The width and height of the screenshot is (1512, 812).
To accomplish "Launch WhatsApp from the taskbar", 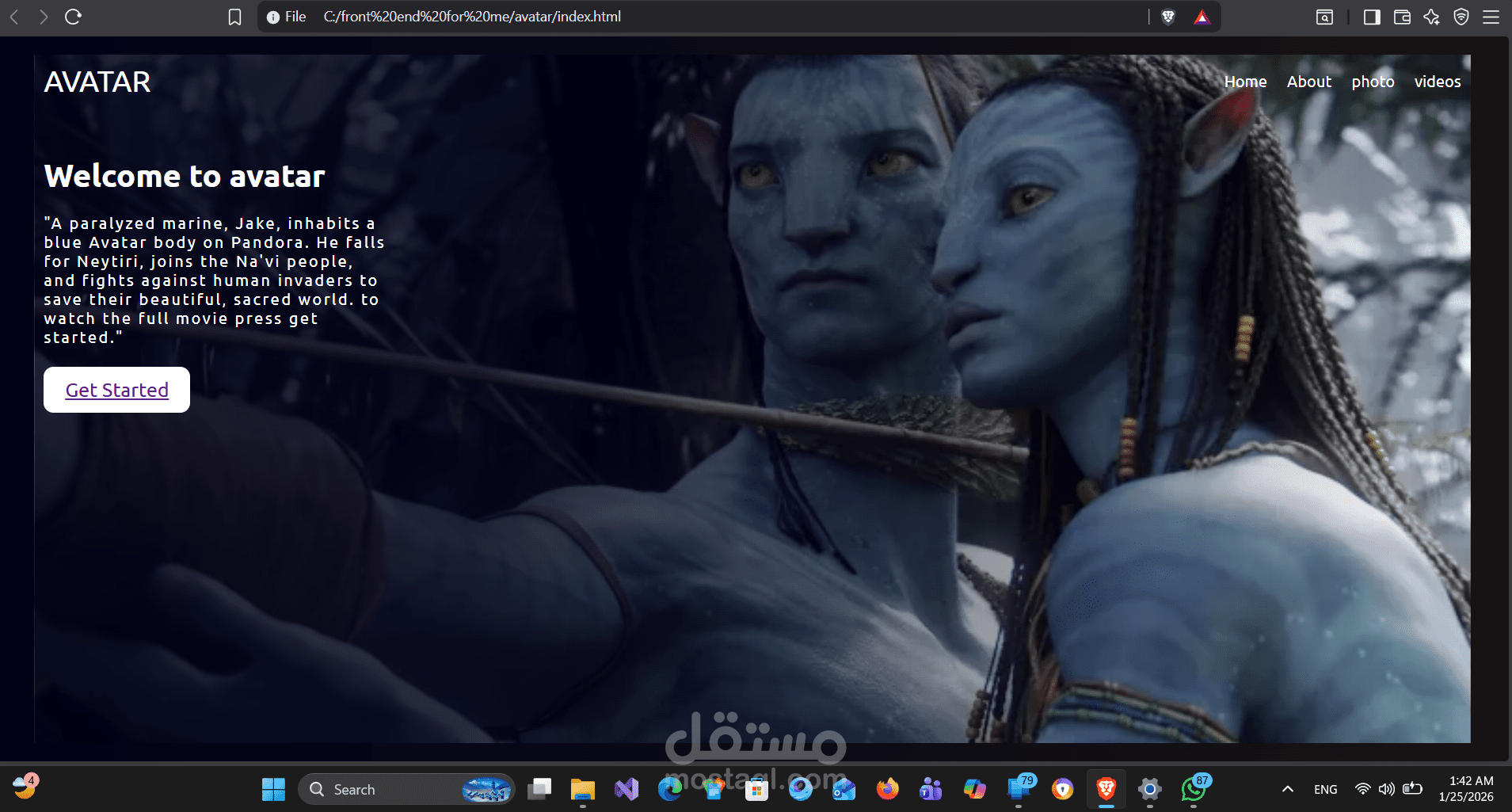I will [x=1192, y=789].
